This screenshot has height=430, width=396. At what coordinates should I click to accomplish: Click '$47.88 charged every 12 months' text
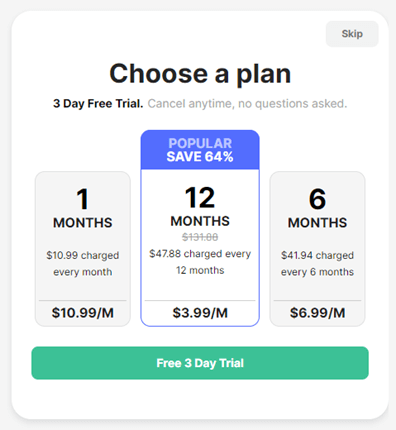click(x=200, y=262)
